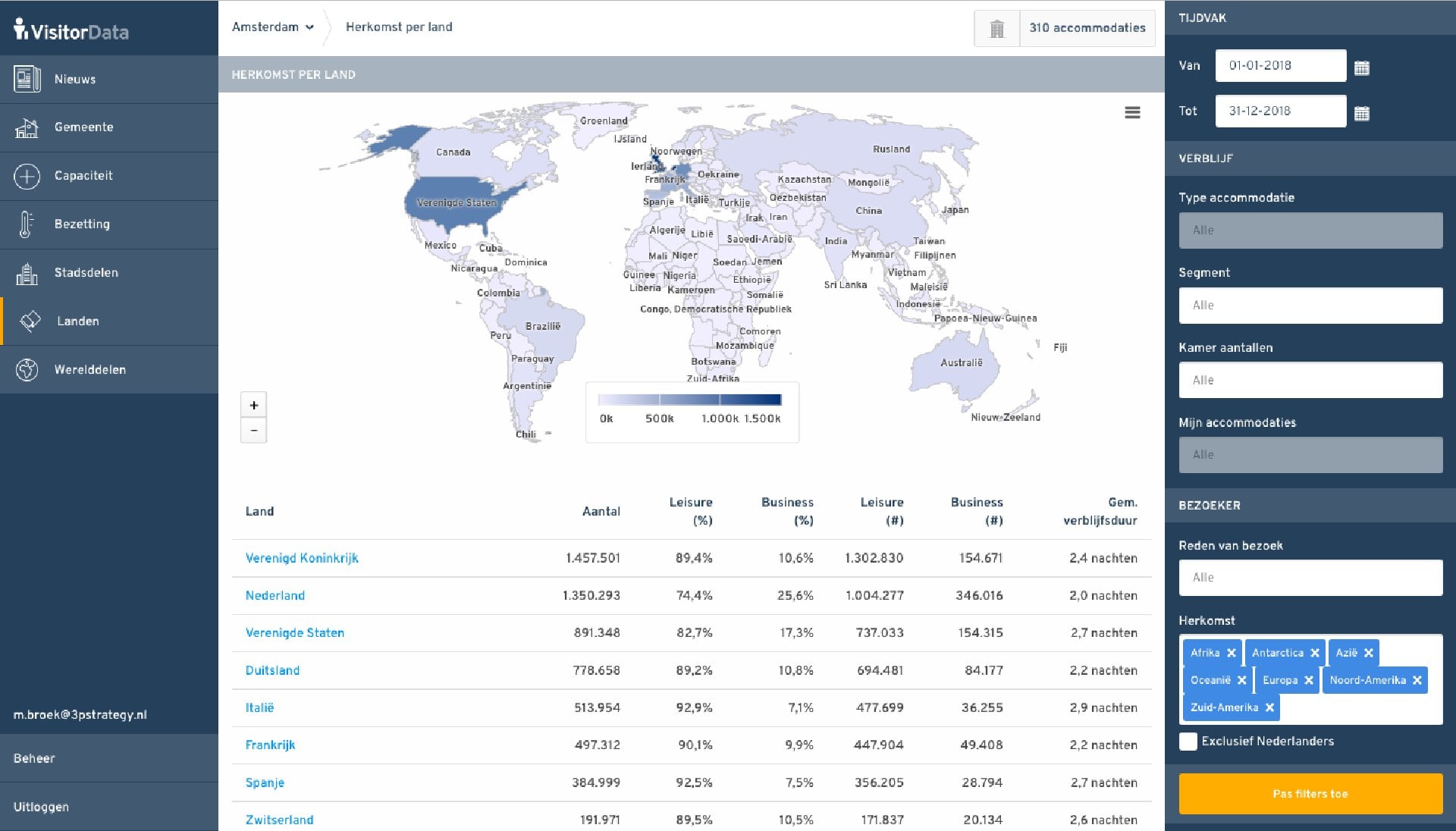Remove the Noord-Amerika filter tag
Viewport: 1456px width, 831px height.
(1417, 680)
